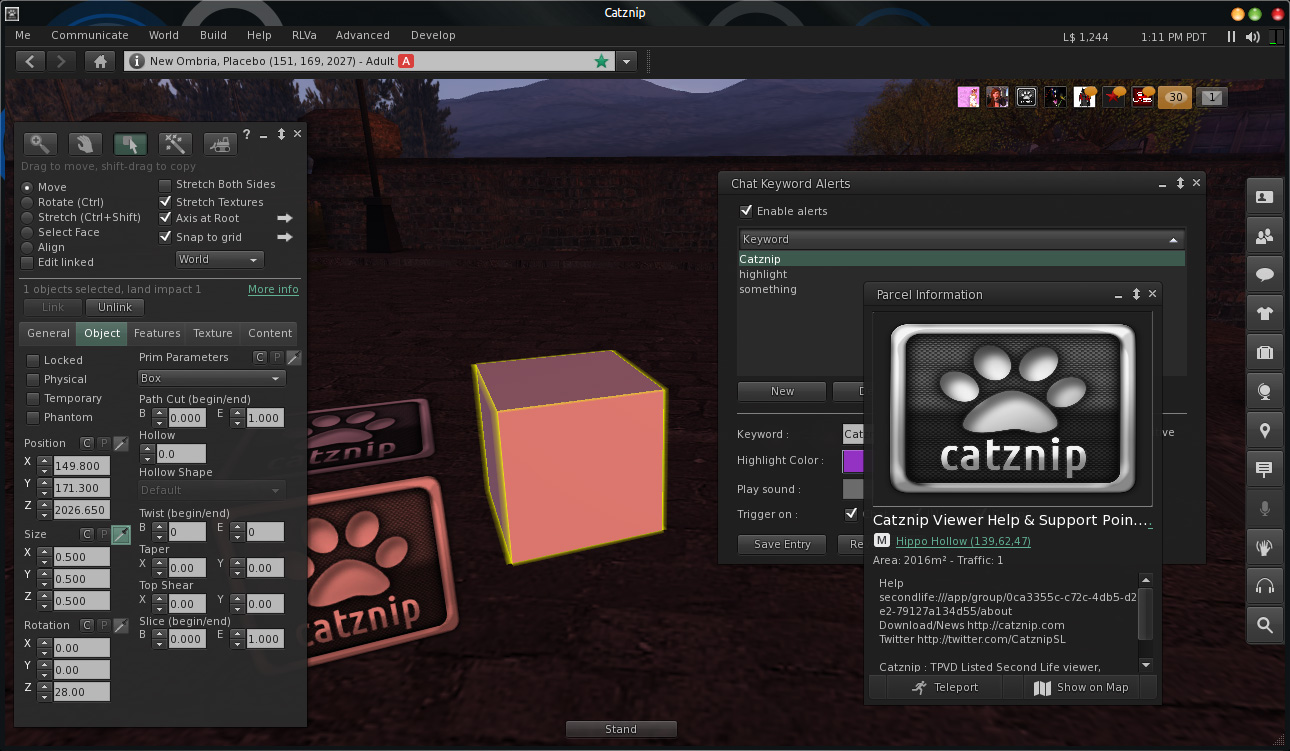
Task: Add landmark with green star icon
Action: 601,61
